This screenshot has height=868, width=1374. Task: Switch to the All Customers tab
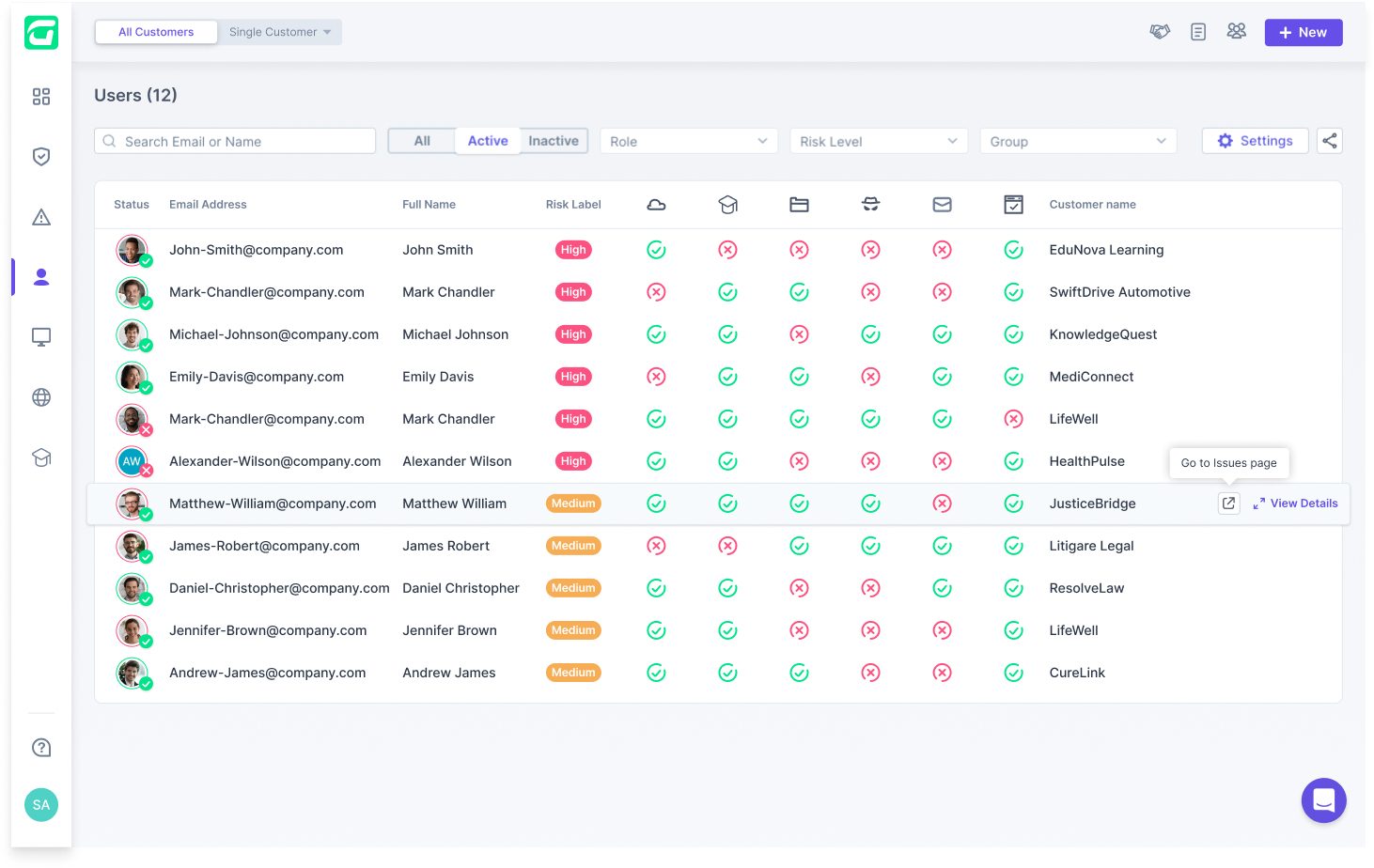(156, 32)
